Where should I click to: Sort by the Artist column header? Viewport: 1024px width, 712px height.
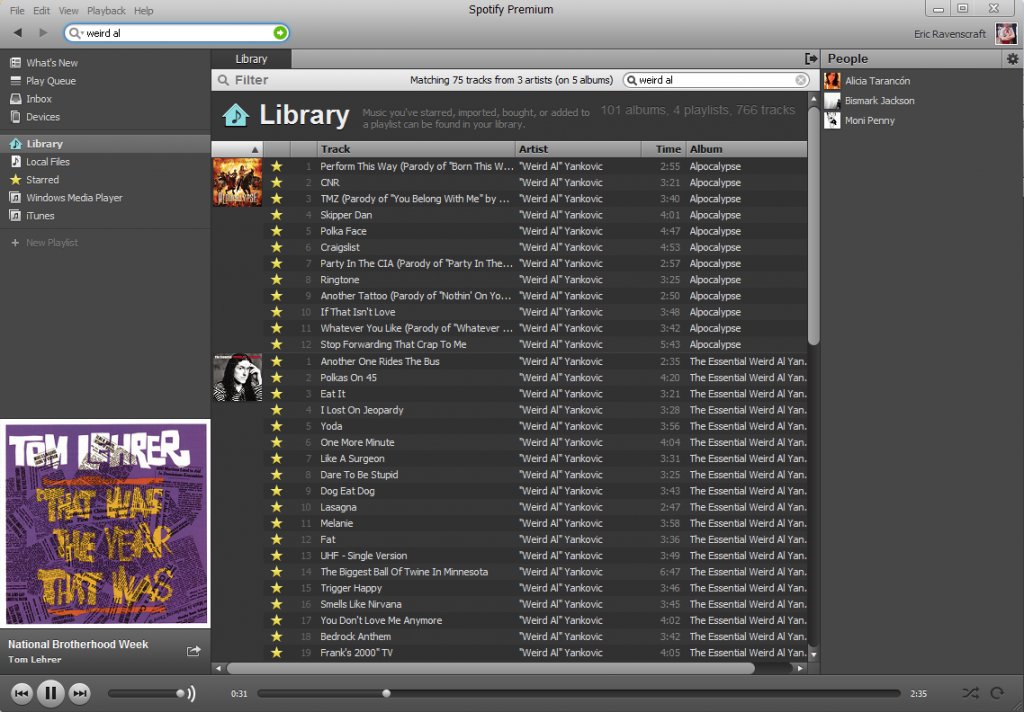pyautogui.click(x=578, y=149)
